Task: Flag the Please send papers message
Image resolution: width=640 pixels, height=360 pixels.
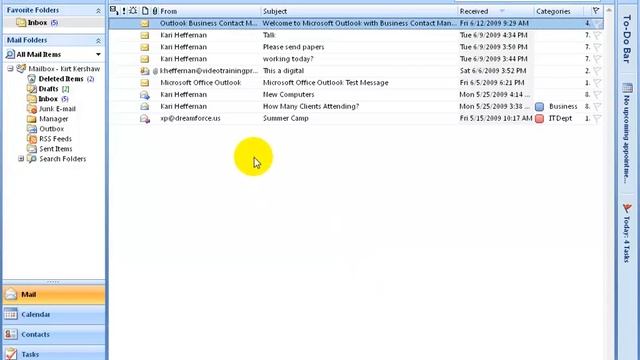Action: click(597, 47)
